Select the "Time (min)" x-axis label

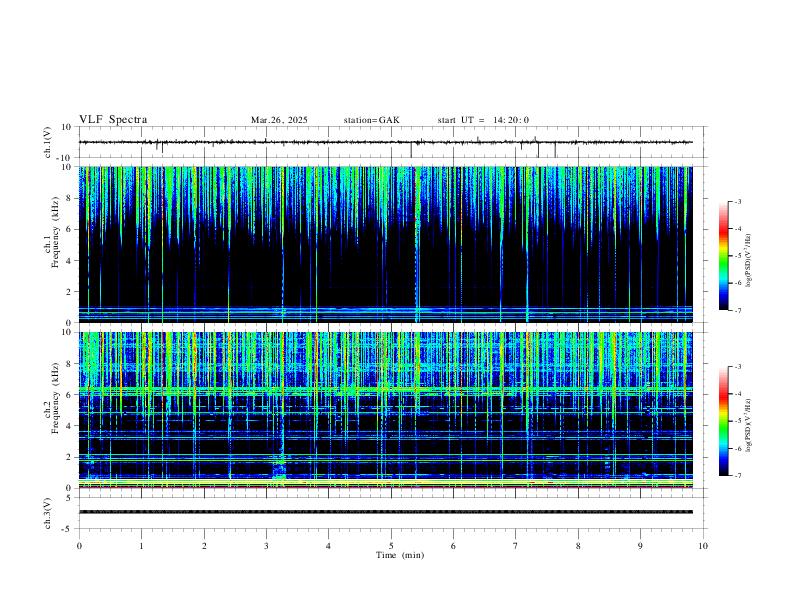(x=400, y=555)
